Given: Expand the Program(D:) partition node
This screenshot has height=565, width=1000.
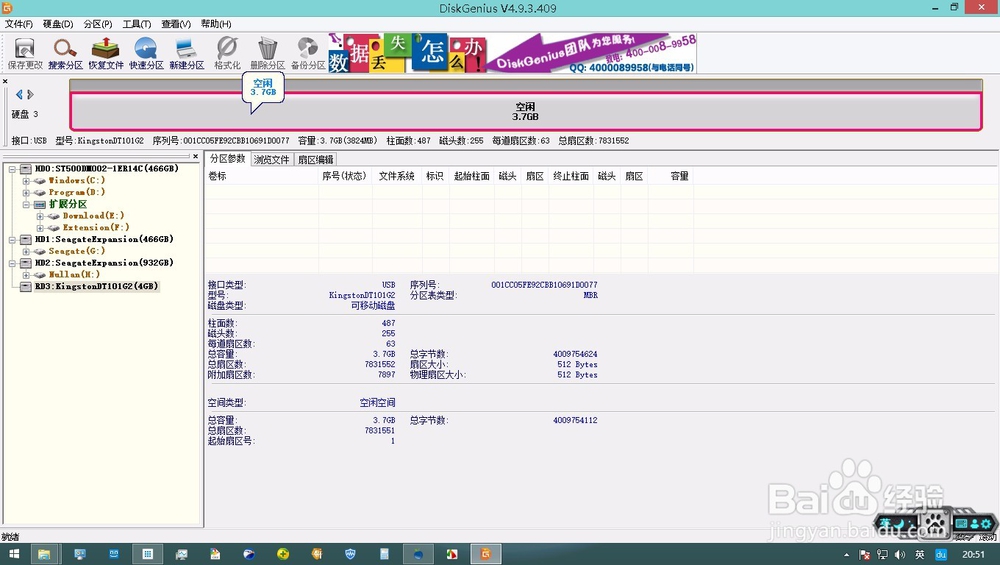Looking at the screenshot, I should point(26,193).
